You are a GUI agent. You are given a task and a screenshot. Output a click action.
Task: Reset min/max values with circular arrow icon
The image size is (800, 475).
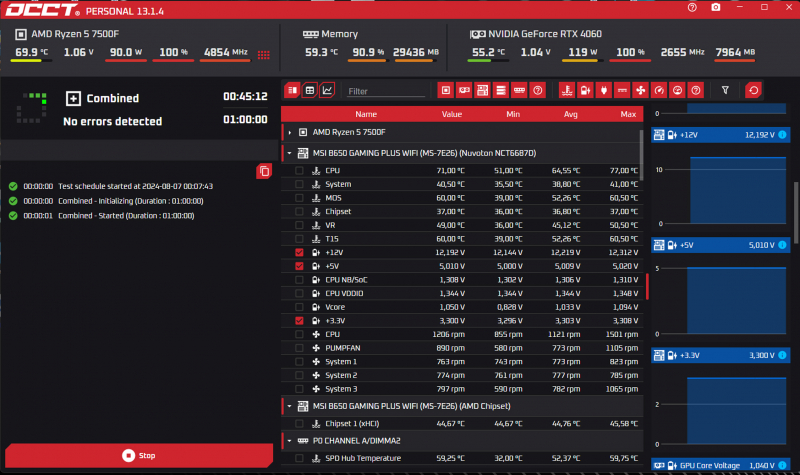click(x=754, y=90)
